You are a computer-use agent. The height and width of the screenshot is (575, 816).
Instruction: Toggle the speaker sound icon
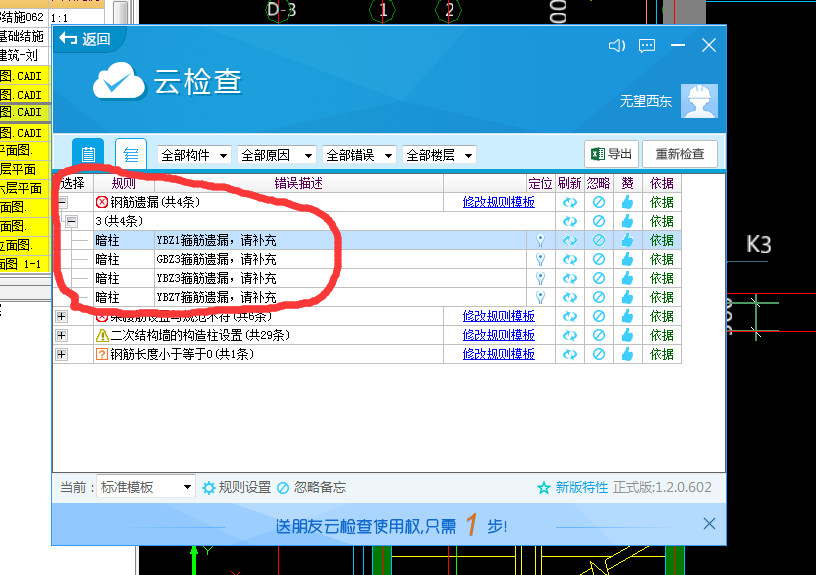pyautogui.click(x=617, y=46)
